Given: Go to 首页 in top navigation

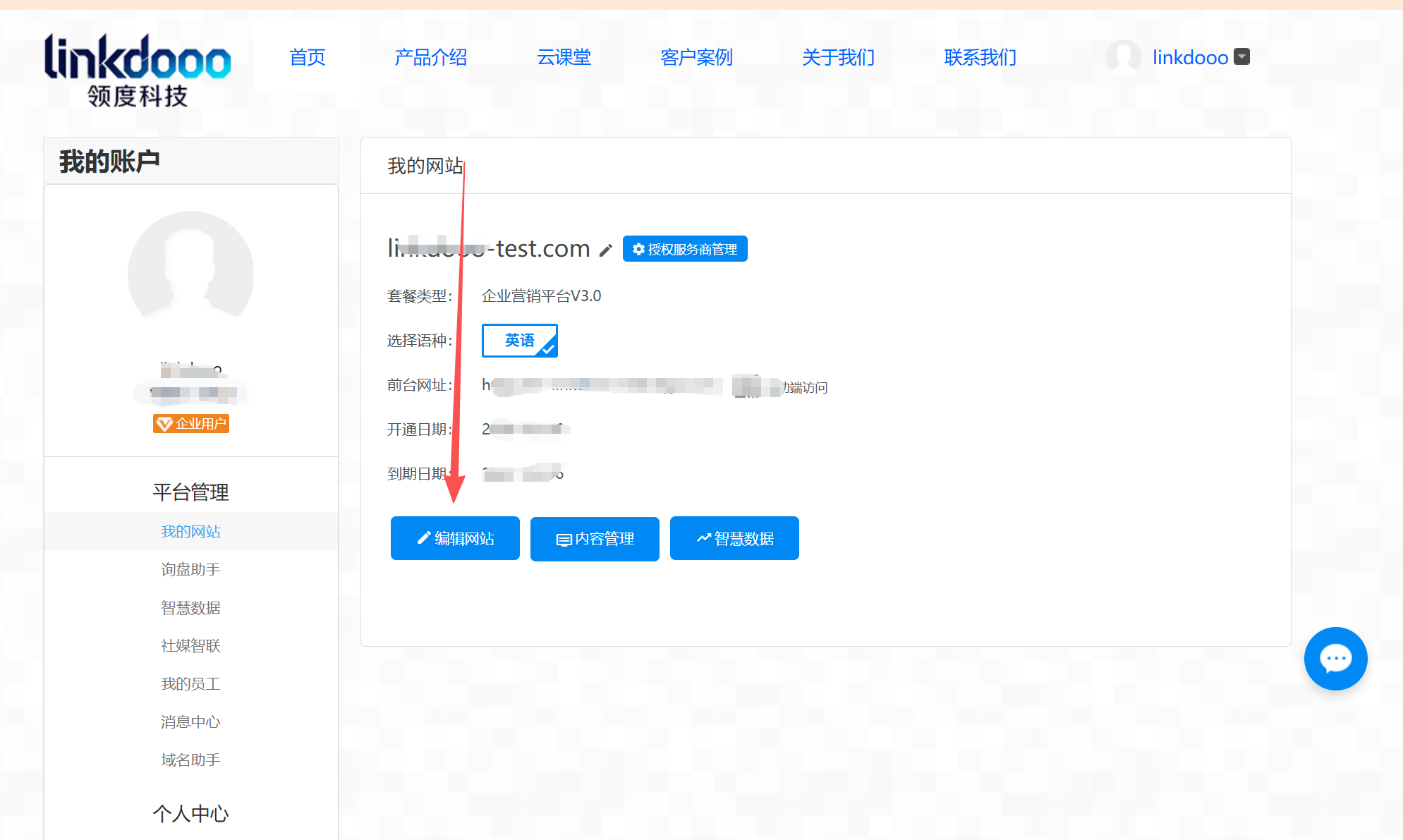Looking at the screenshot, I should pos(308,57).
